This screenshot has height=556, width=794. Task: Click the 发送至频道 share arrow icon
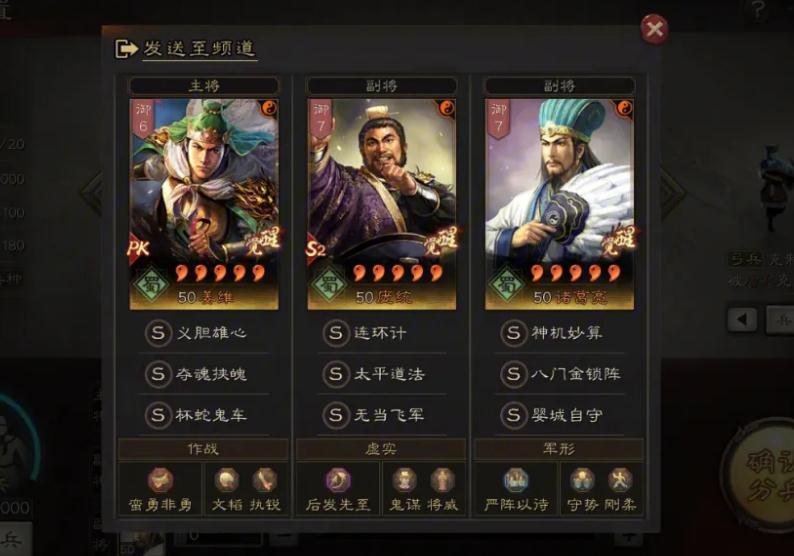click(x=127, y=49)
